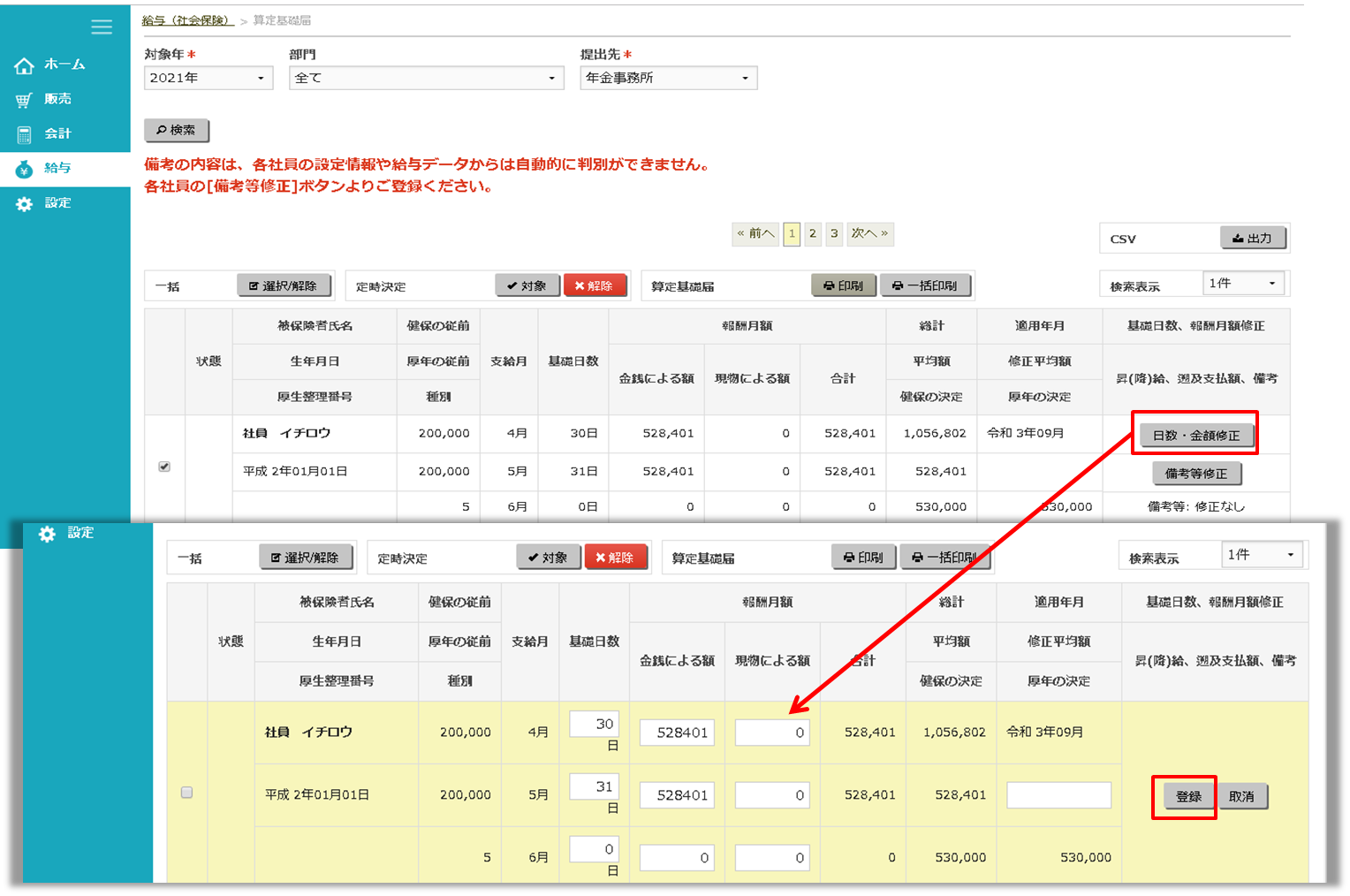Uncheck the checked employee row checkbox

tap(164, 467)
